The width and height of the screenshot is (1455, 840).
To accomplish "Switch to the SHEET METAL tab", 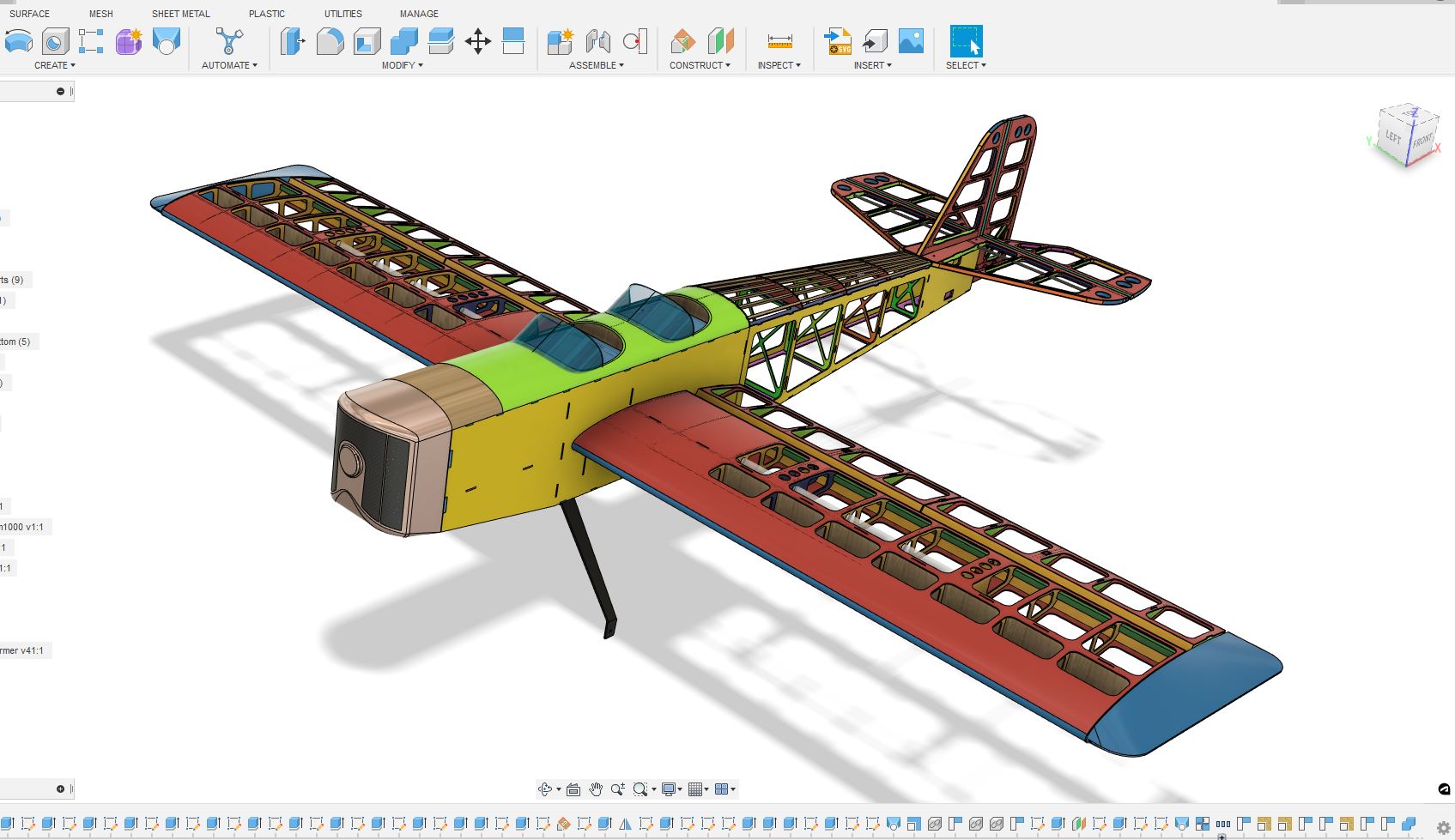I will (x=180, y=14).
